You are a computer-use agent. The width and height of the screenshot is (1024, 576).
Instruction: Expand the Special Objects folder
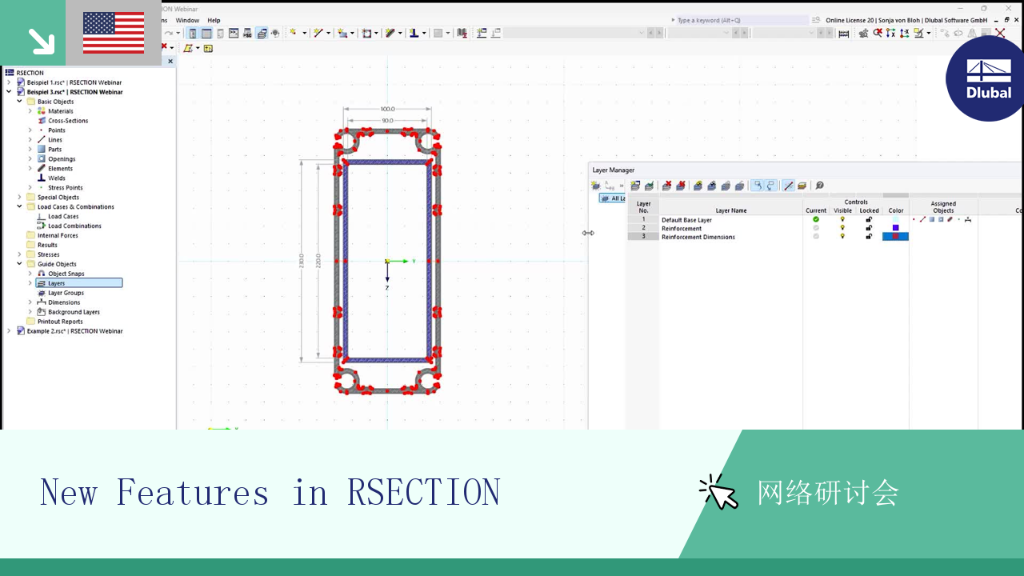pyautogui.click(x=20, y=197)
